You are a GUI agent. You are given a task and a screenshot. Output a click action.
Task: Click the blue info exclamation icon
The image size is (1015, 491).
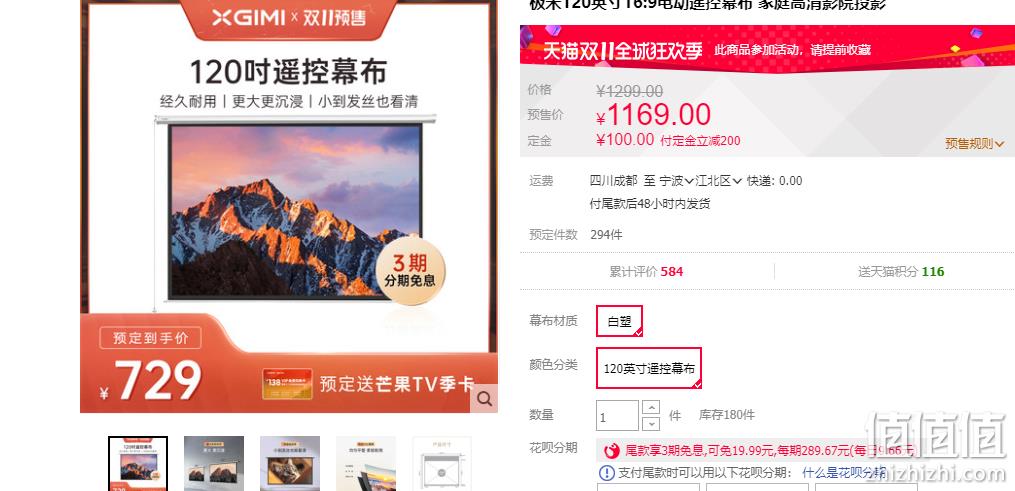(x=607, y=473)
